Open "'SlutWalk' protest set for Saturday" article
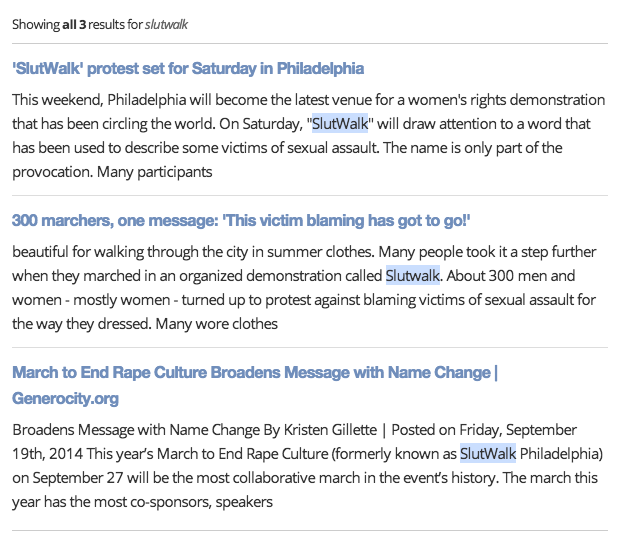Image resolution: width=636 pixels, height=536 pixels. 188,68
